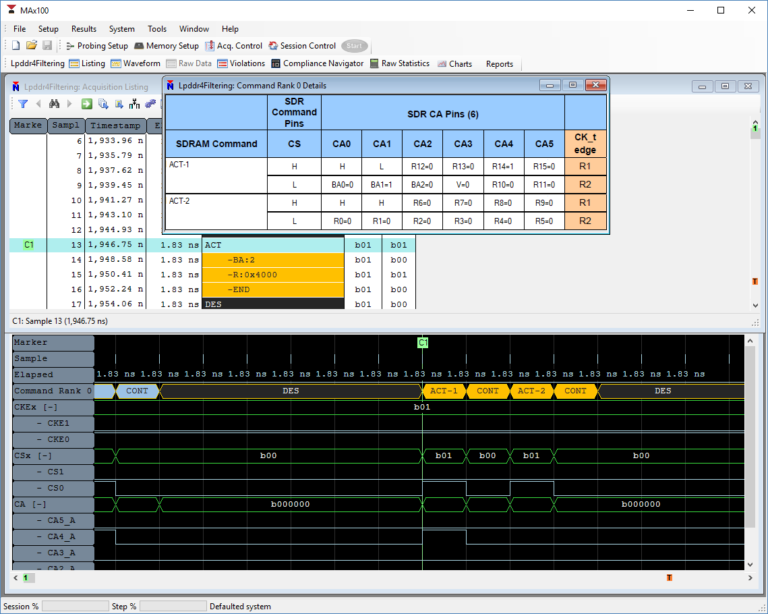Open the File menu
Viewport: 768px width, 614px height.
point(19,29)
